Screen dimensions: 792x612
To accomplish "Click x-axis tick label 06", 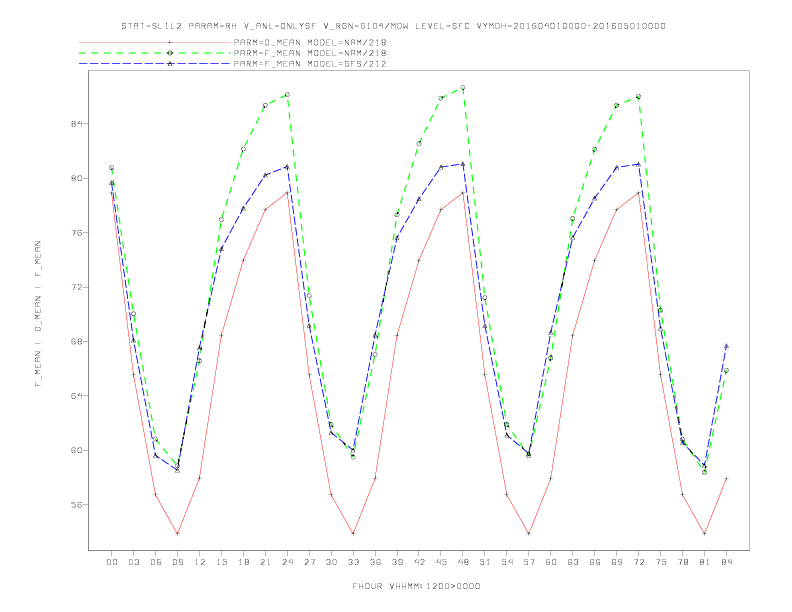I will [x=156, y=562].
